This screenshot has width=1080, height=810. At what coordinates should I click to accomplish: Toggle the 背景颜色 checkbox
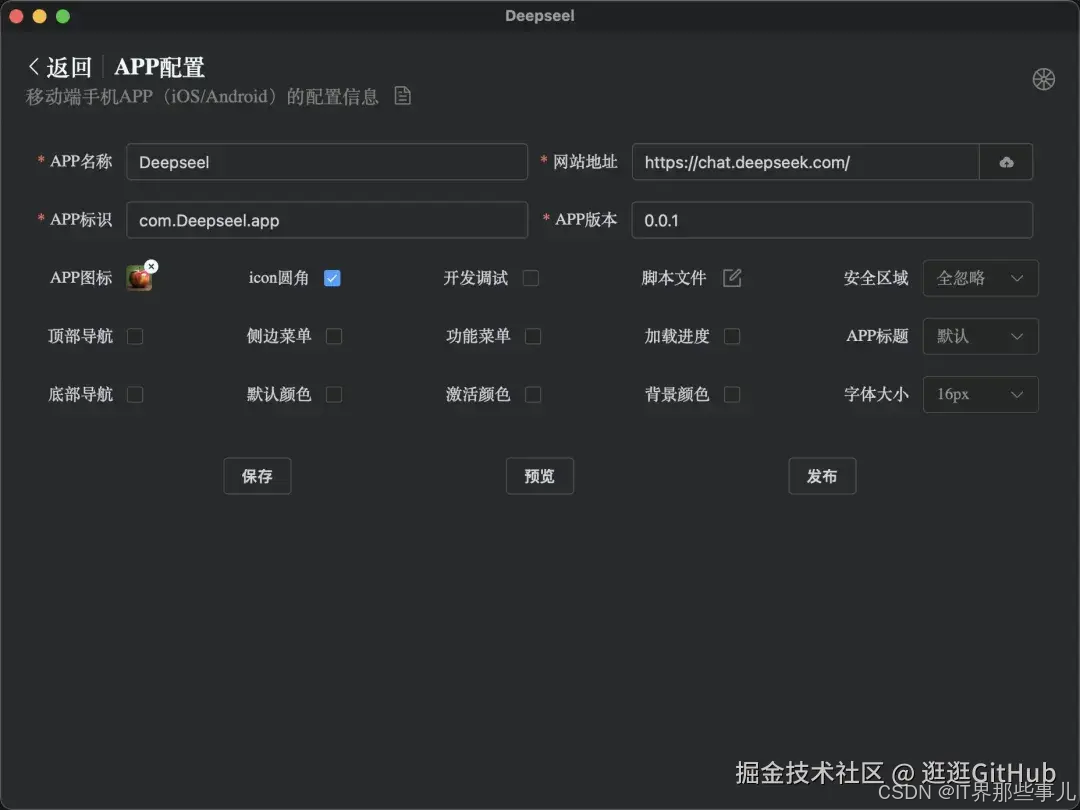coord(732,394)
